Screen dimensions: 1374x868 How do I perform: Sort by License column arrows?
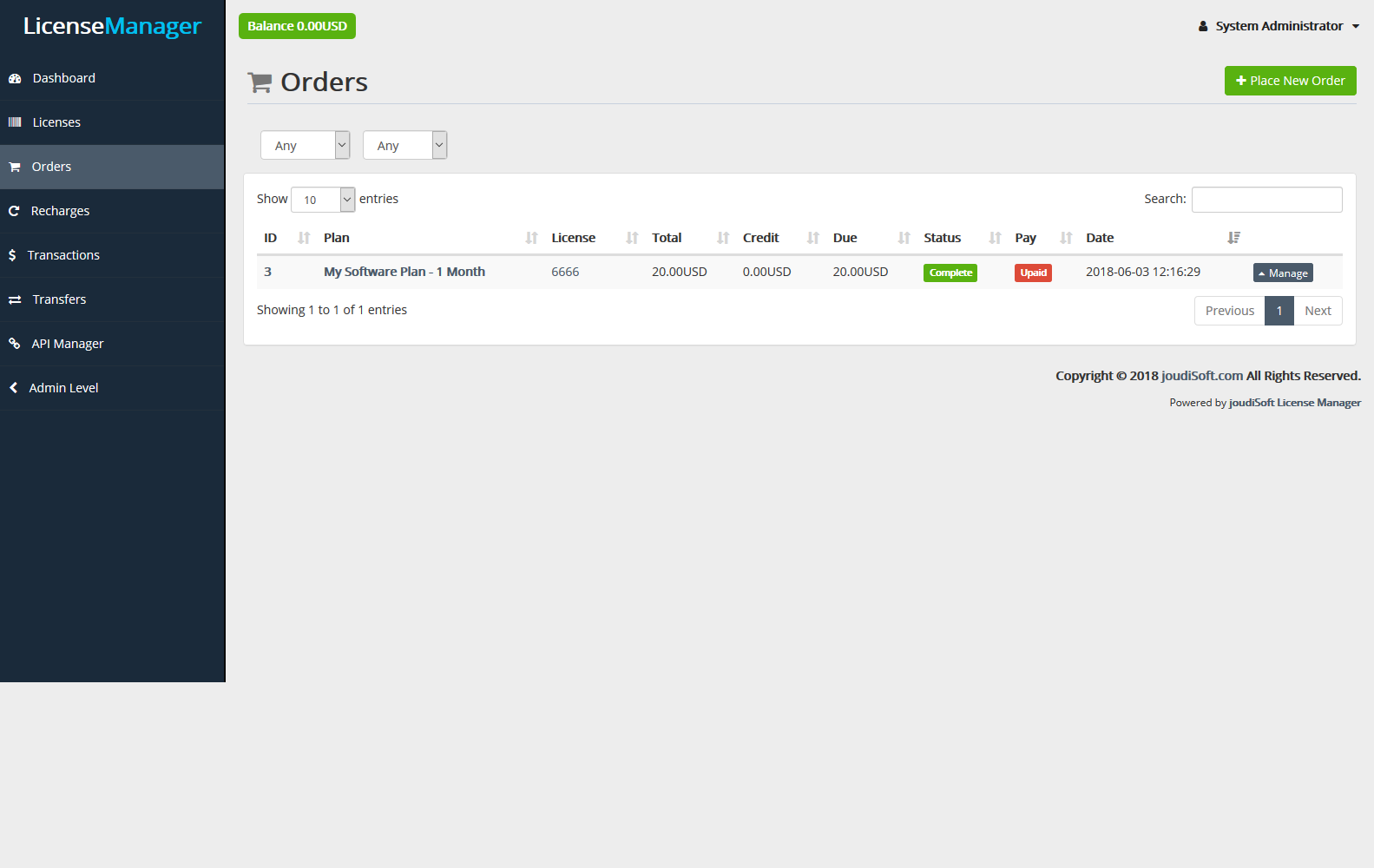tap(633, 238)
